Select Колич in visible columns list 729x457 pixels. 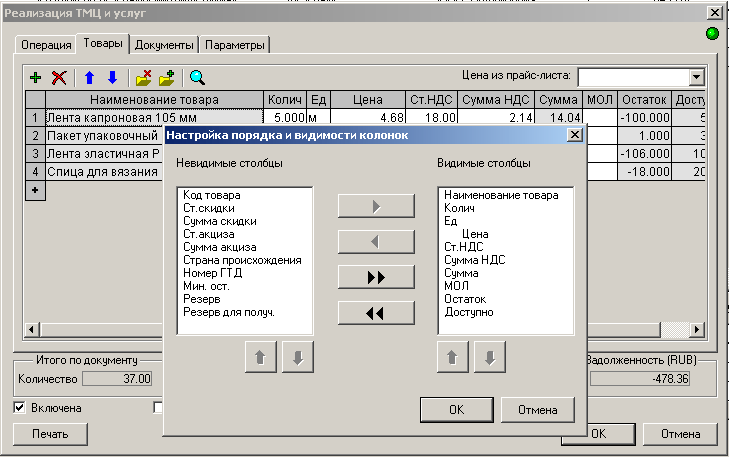click(x=459, y=208)
